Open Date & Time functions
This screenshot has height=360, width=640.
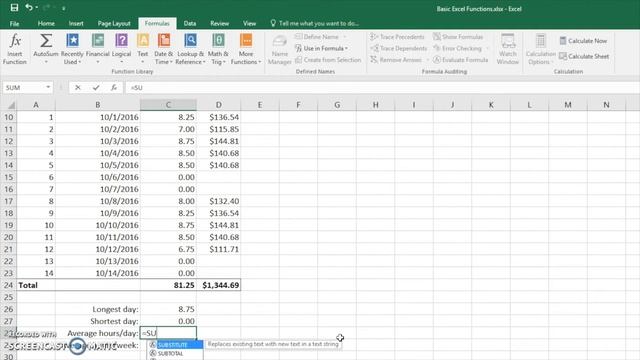click(x=164, y=49)
